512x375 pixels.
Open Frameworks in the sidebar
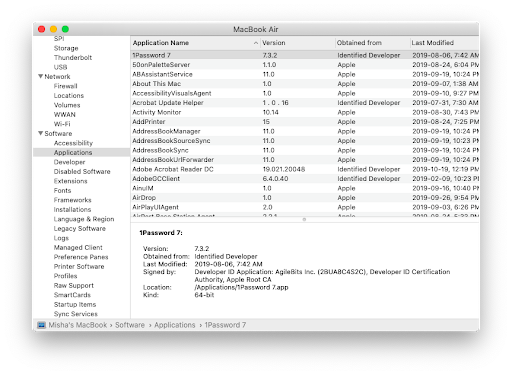coord(72,200)
